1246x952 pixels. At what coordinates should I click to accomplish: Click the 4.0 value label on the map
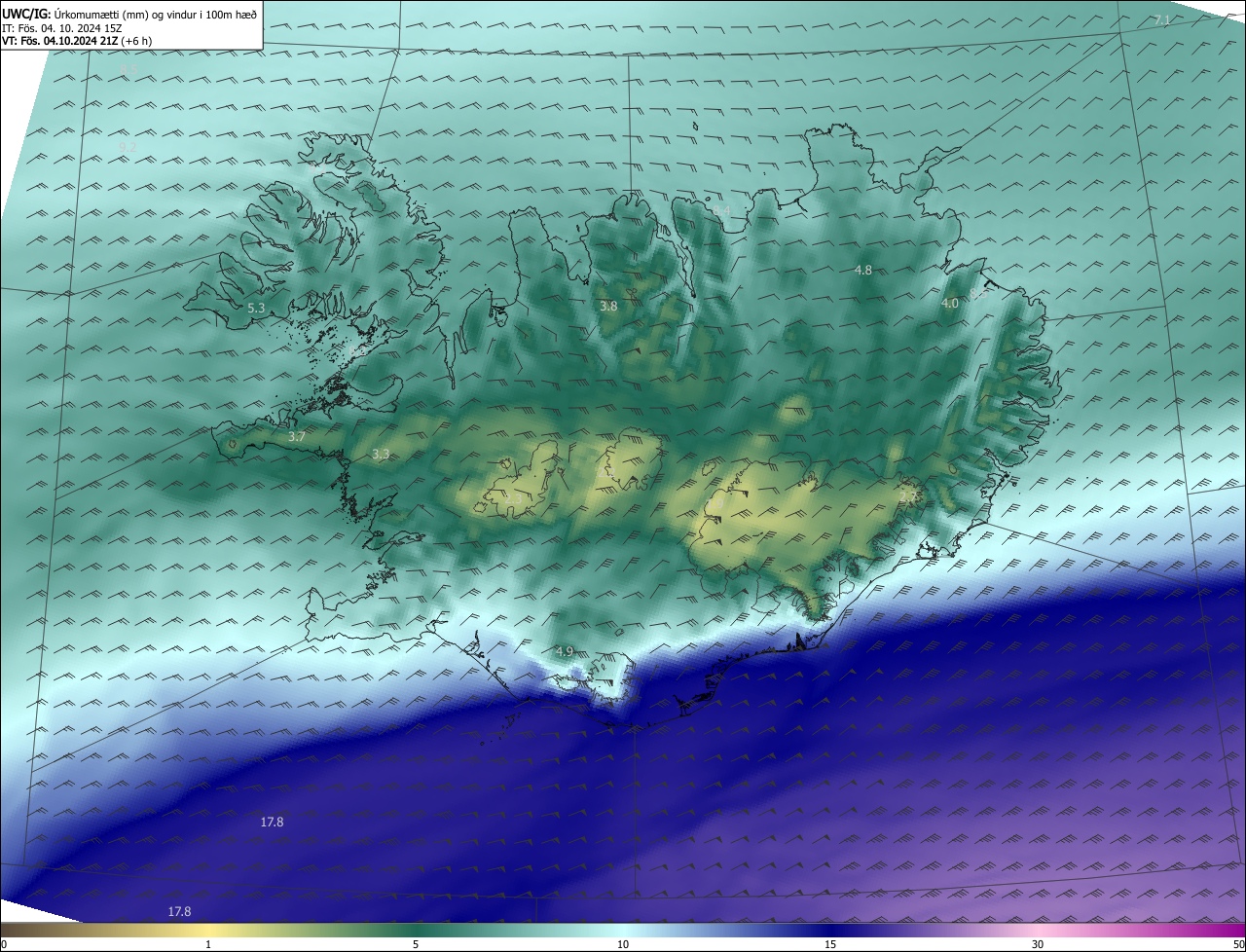[950, 304]
